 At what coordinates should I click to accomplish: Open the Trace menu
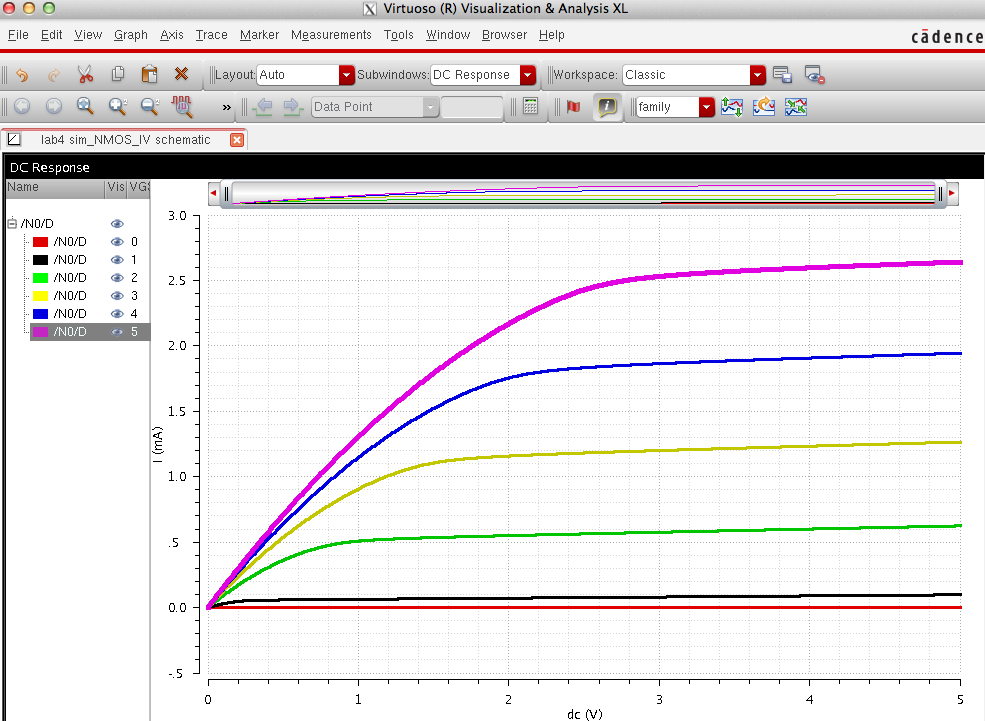[211, 35]
